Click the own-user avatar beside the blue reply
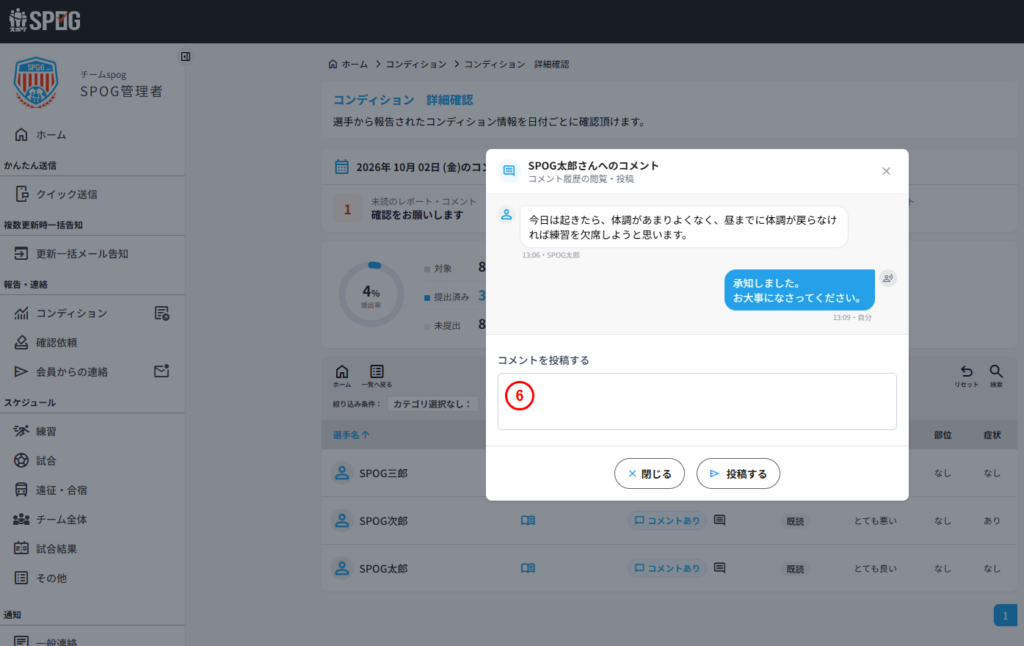 pyautogui.click(x=888, y=278)
